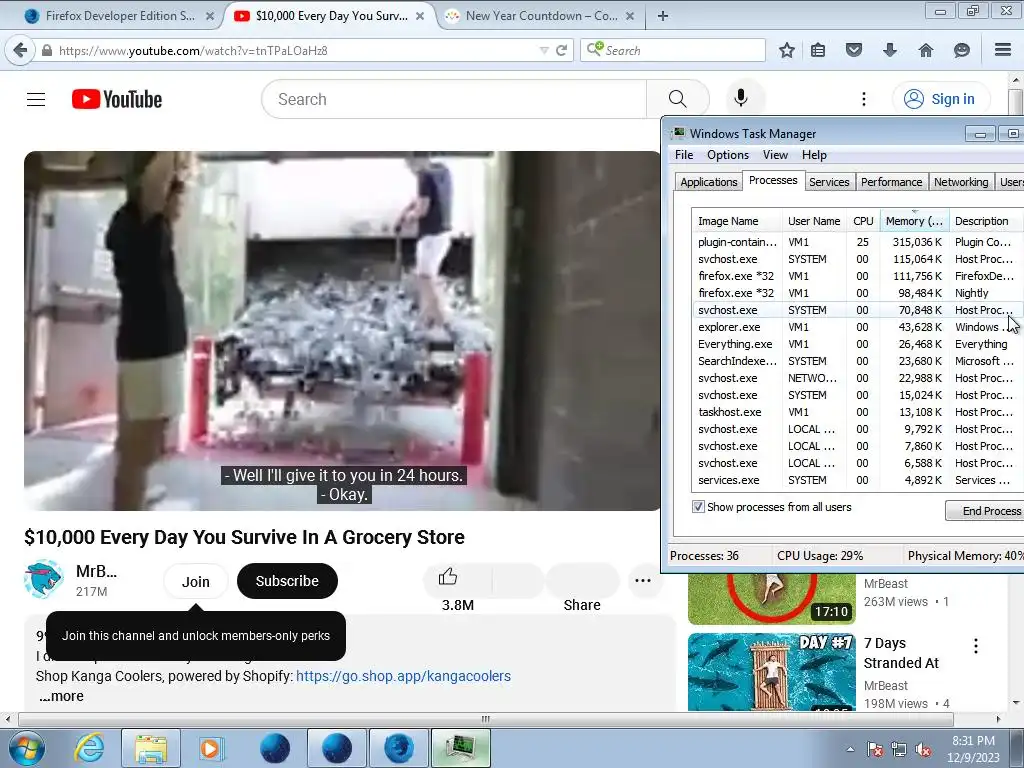Open more actions ellipsis under video
The image size is (1024, 768).
tap(643, 580)
